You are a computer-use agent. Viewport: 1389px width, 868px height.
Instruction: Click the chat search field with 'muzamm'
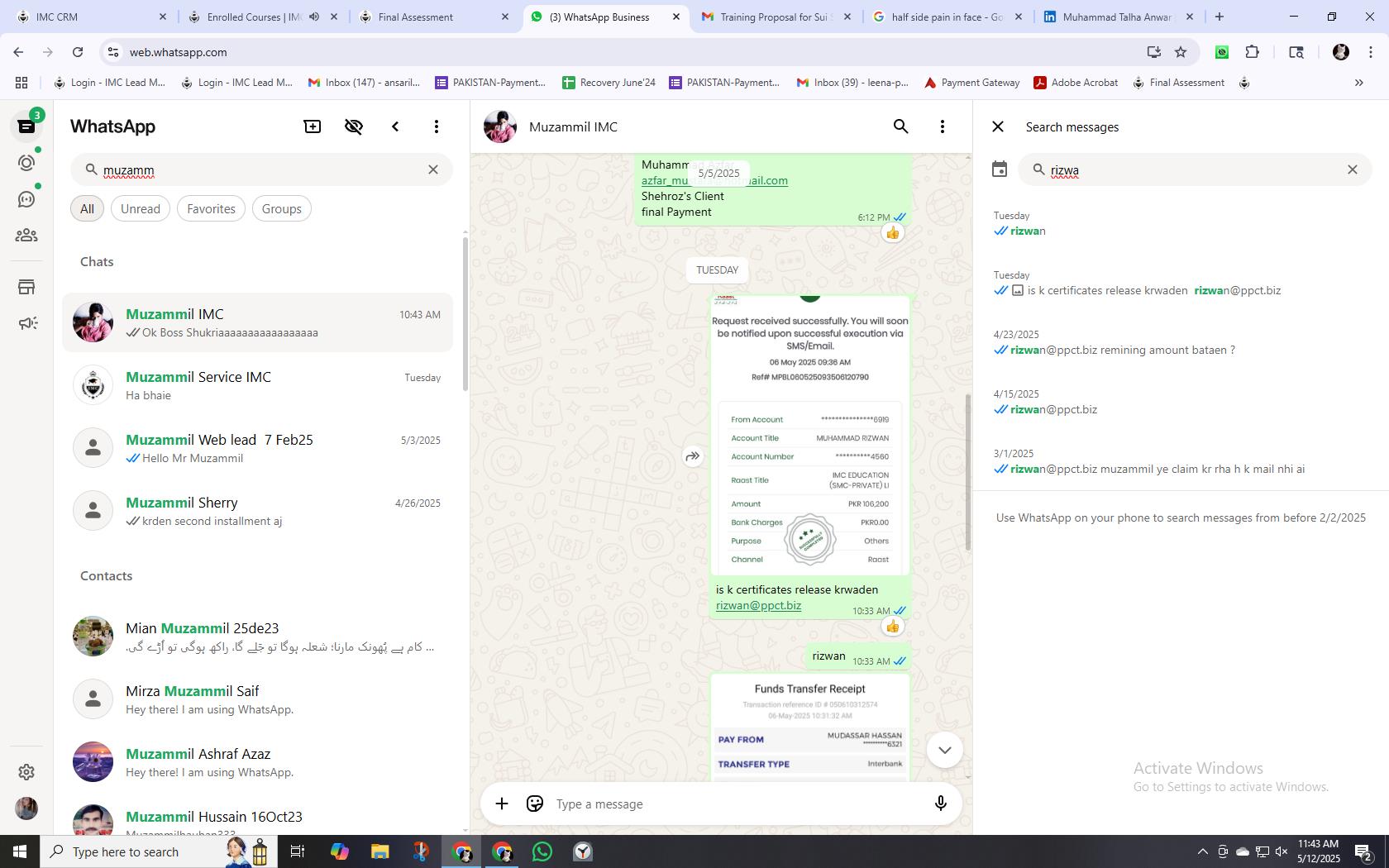[x=261, y=169]
